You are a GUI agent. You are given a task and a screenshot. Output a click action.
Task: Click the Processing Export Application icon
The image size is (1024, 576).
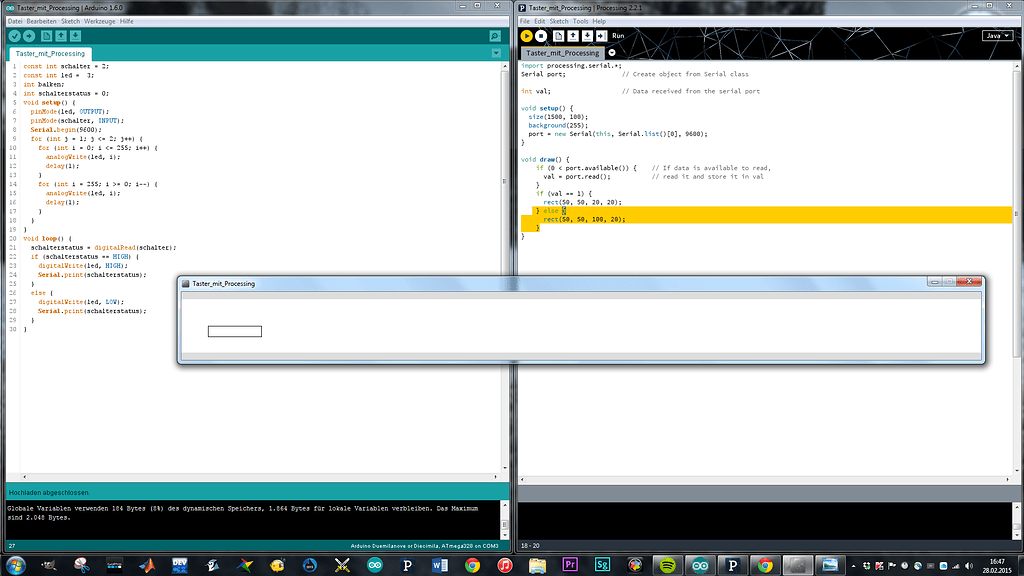[601, 36]
